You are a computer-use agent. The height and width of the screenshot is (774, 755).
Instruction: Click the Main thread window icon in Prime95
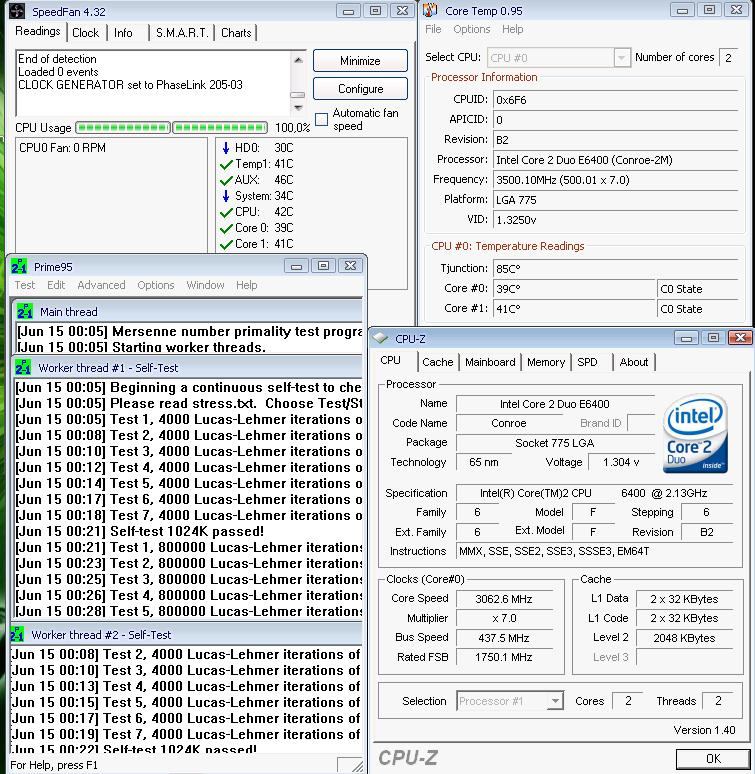[25, 311]
